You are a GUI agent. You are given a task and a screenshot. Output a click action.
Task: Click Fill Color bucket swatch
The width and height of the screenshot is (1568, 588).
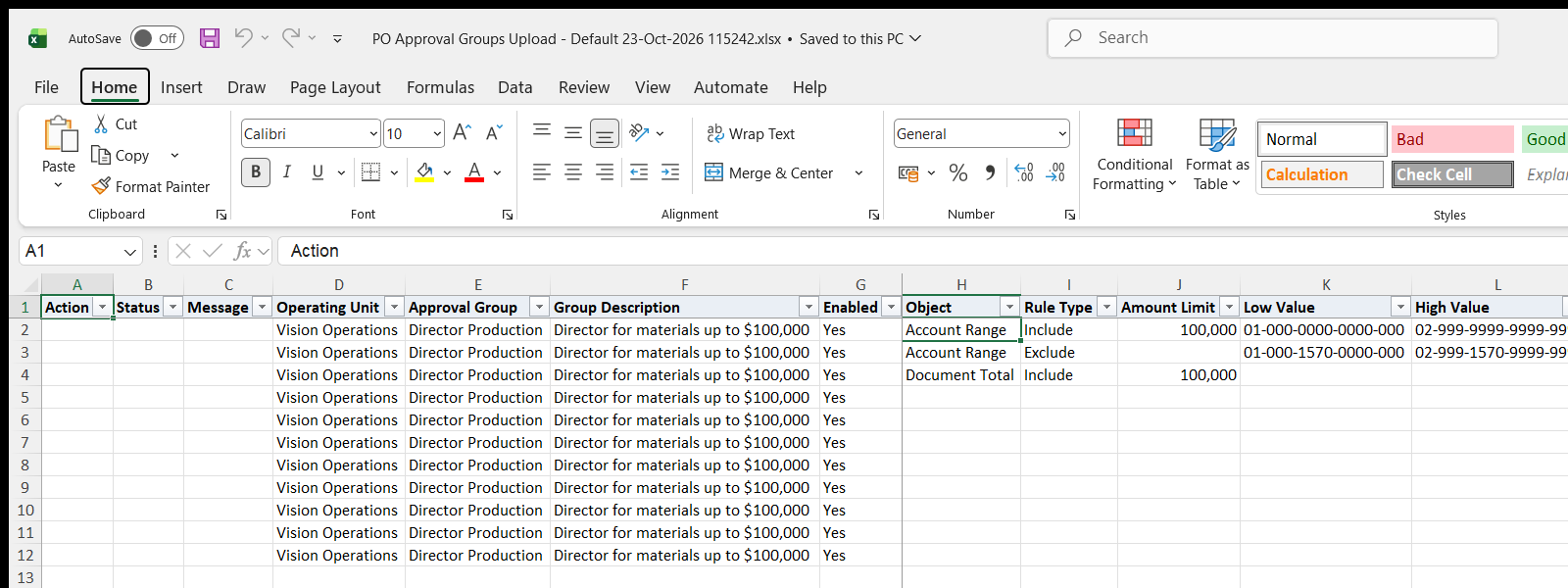425,172
